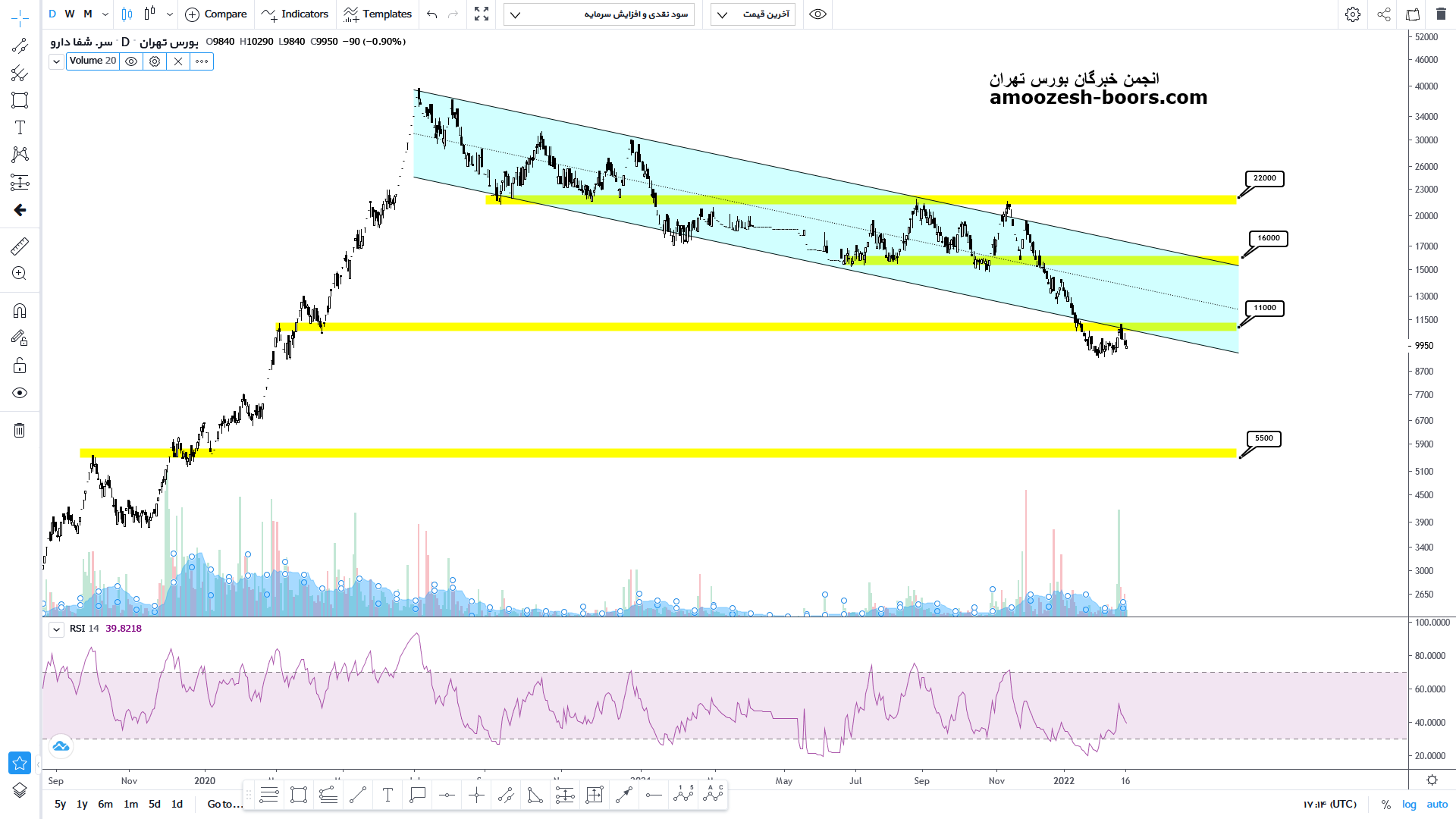
Task: Select the ruler measure tool
Action: [20, 246]
